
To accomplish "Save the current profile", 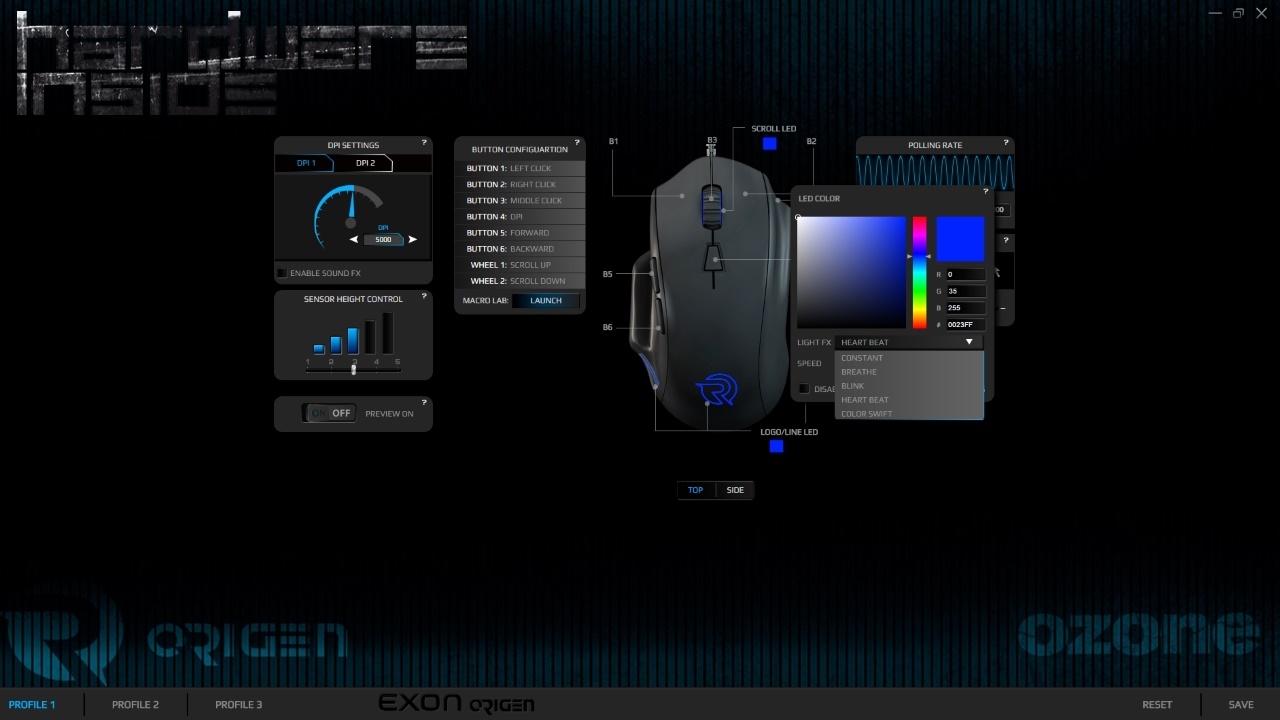I will click(x=1241, y=705).
